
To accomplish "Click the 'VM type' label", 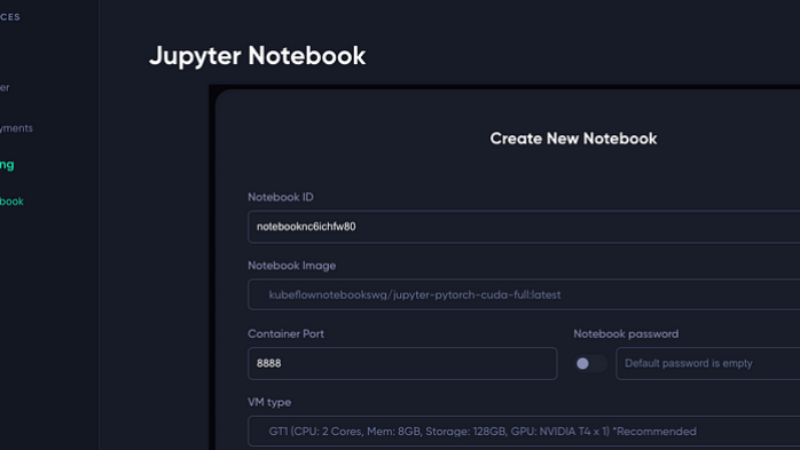I will click(x=269, y=402).
